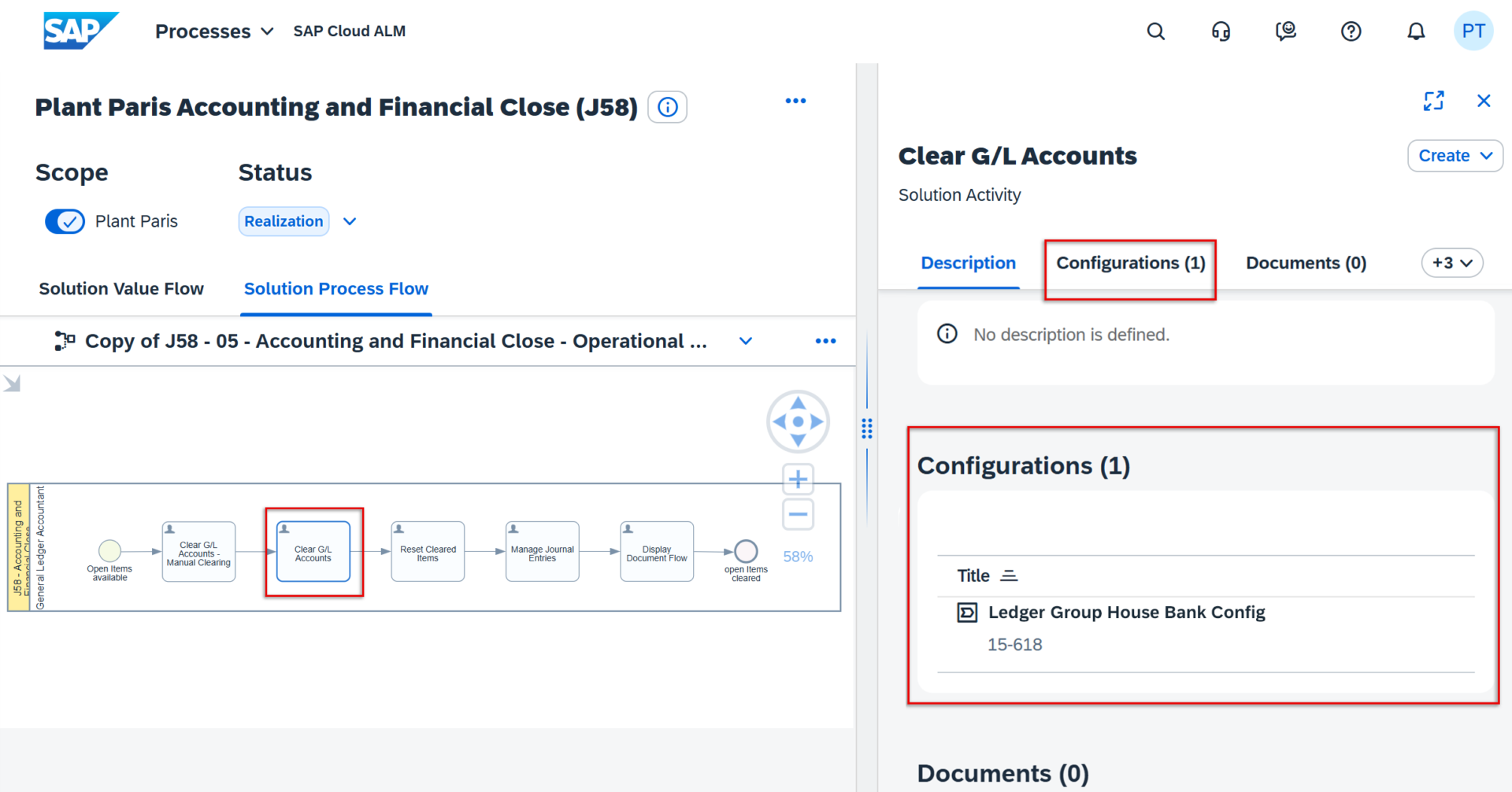Expand the +3 more tabs overflow

coord(1451,263)
